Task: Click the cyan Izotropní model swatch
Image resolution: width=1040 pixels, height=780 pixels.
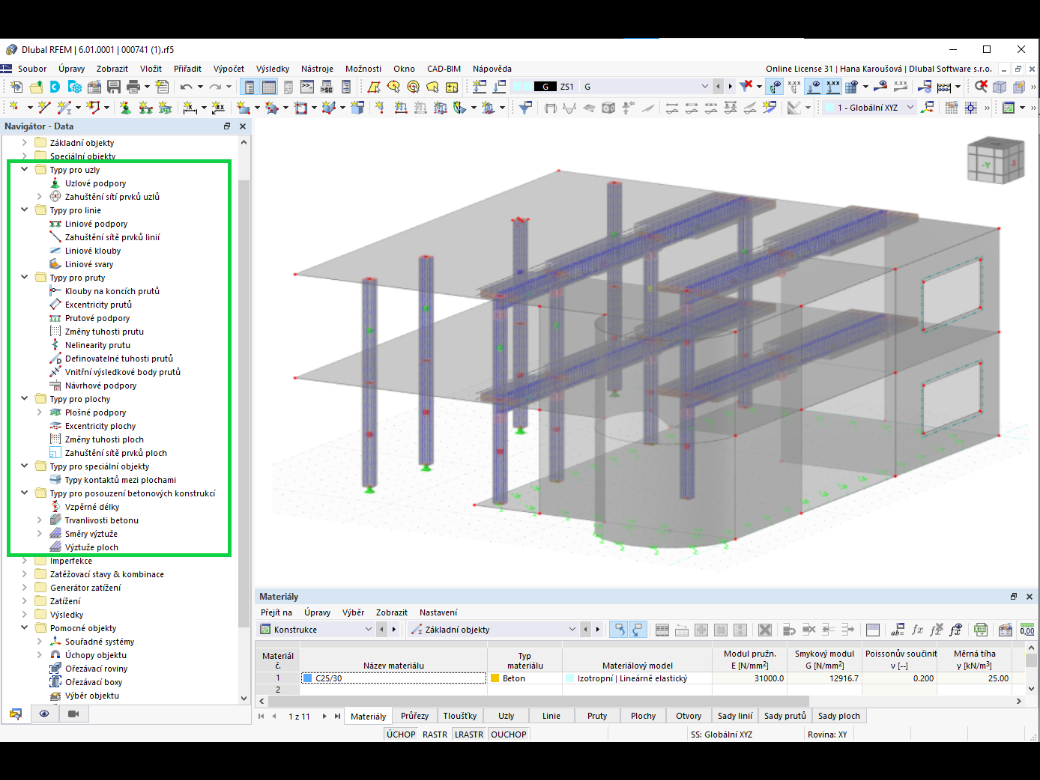Action: click(570, 679)
